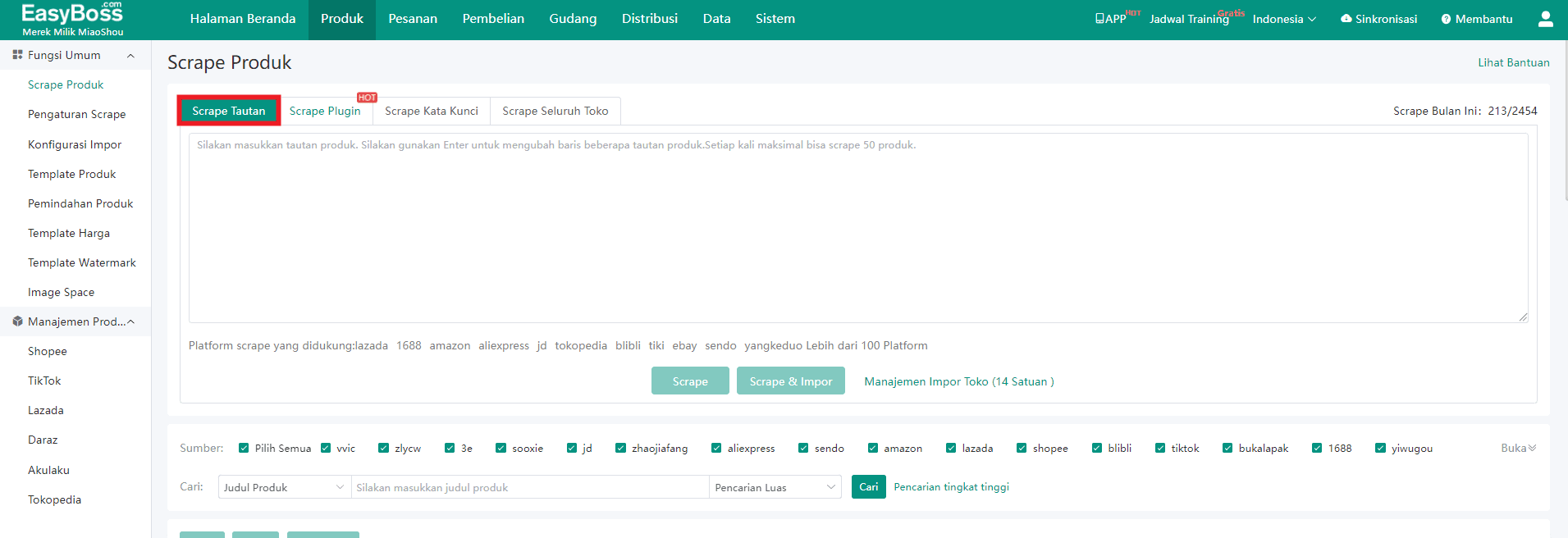Uncheck the amazon source checkbox
Image resolution: width=1568 pixels, height=538 pixels.
tap(873, 448)
